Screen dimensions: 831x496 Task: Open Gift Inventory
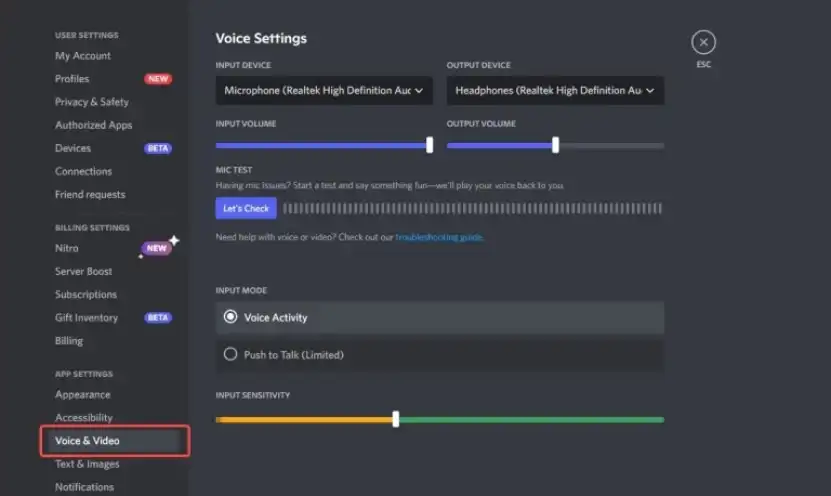[x=86, y=318]
